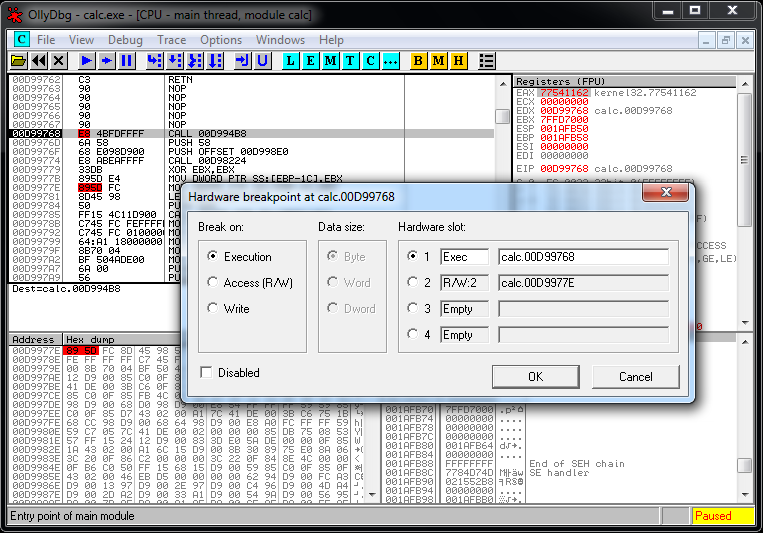Click the cyan C icon in menu bar

[x=21, y=39]
